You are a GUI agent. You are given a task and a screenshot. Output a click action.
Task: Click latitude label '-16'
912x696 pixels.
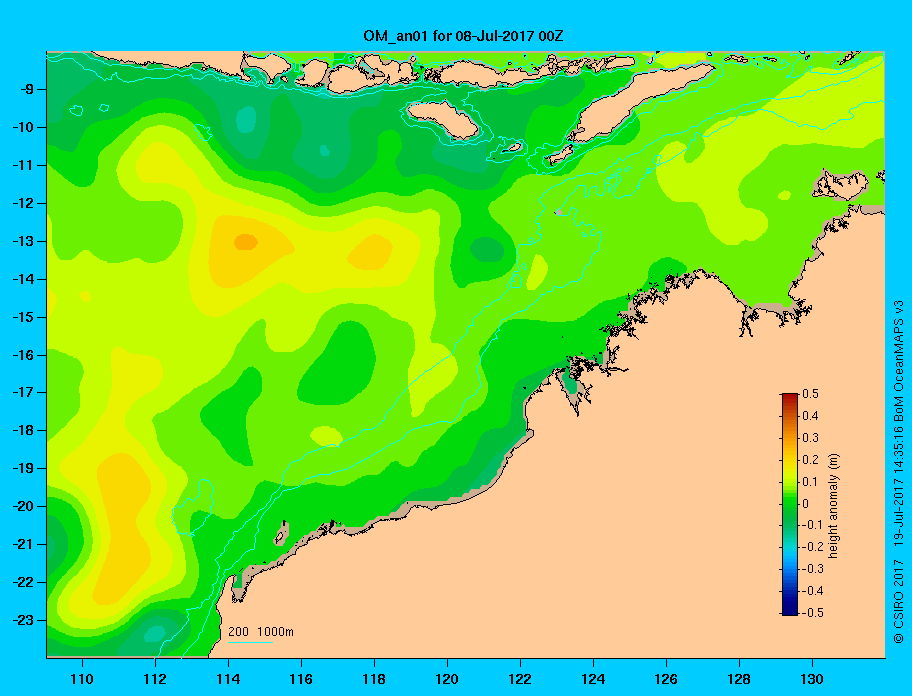[23, 355]
